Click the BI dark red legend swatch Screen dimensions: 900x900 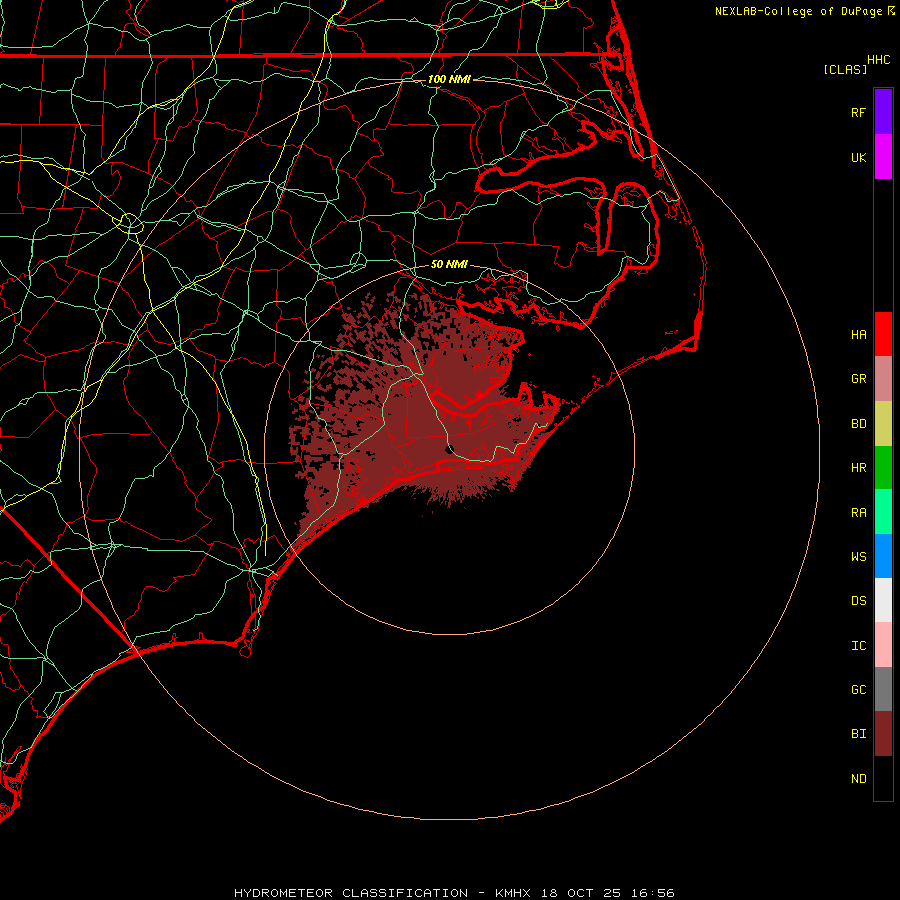click(x=883, y=734)
